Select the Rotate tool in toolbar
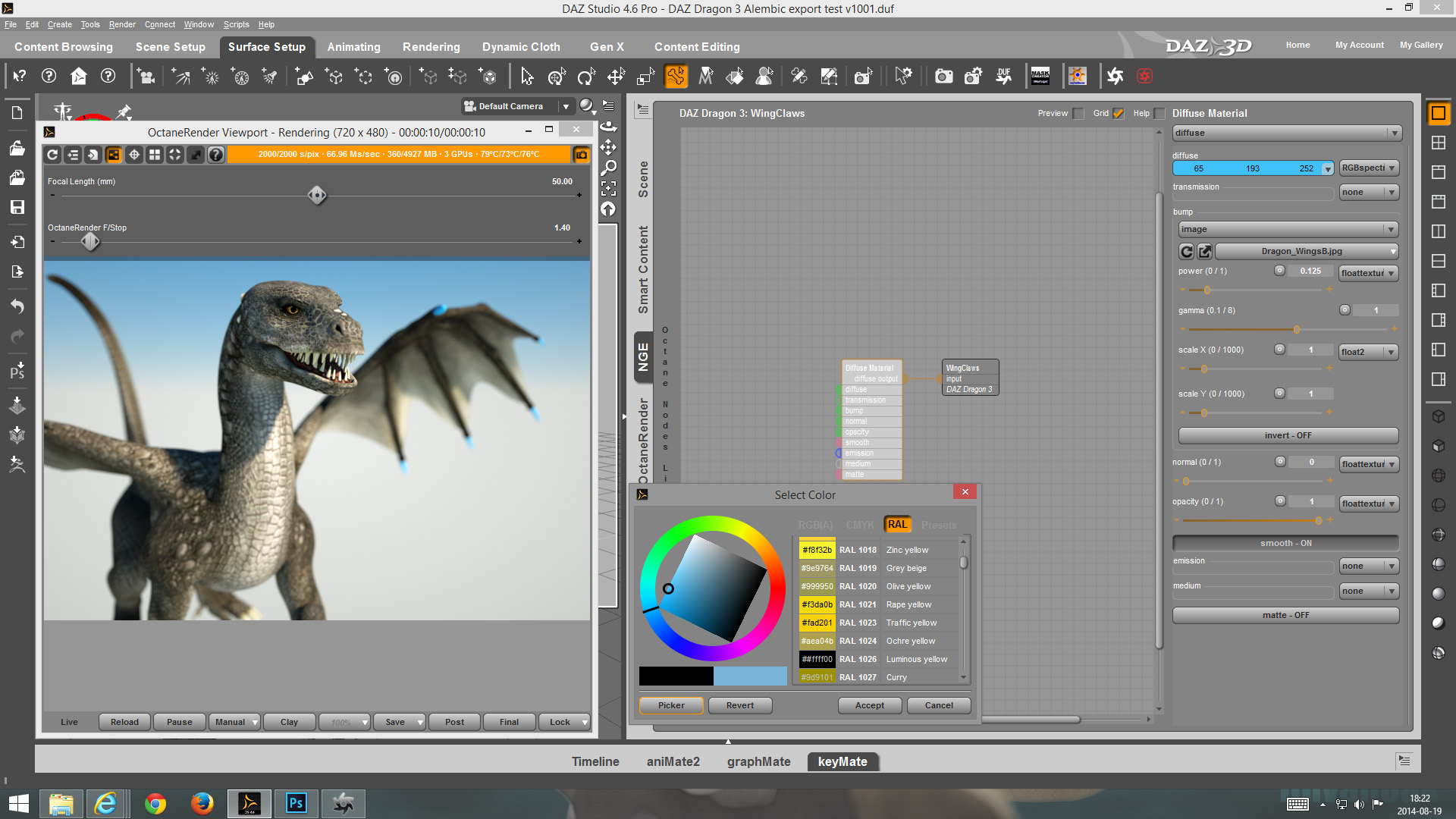Viewport: 1456px width, 819px height. click(585, 76)
